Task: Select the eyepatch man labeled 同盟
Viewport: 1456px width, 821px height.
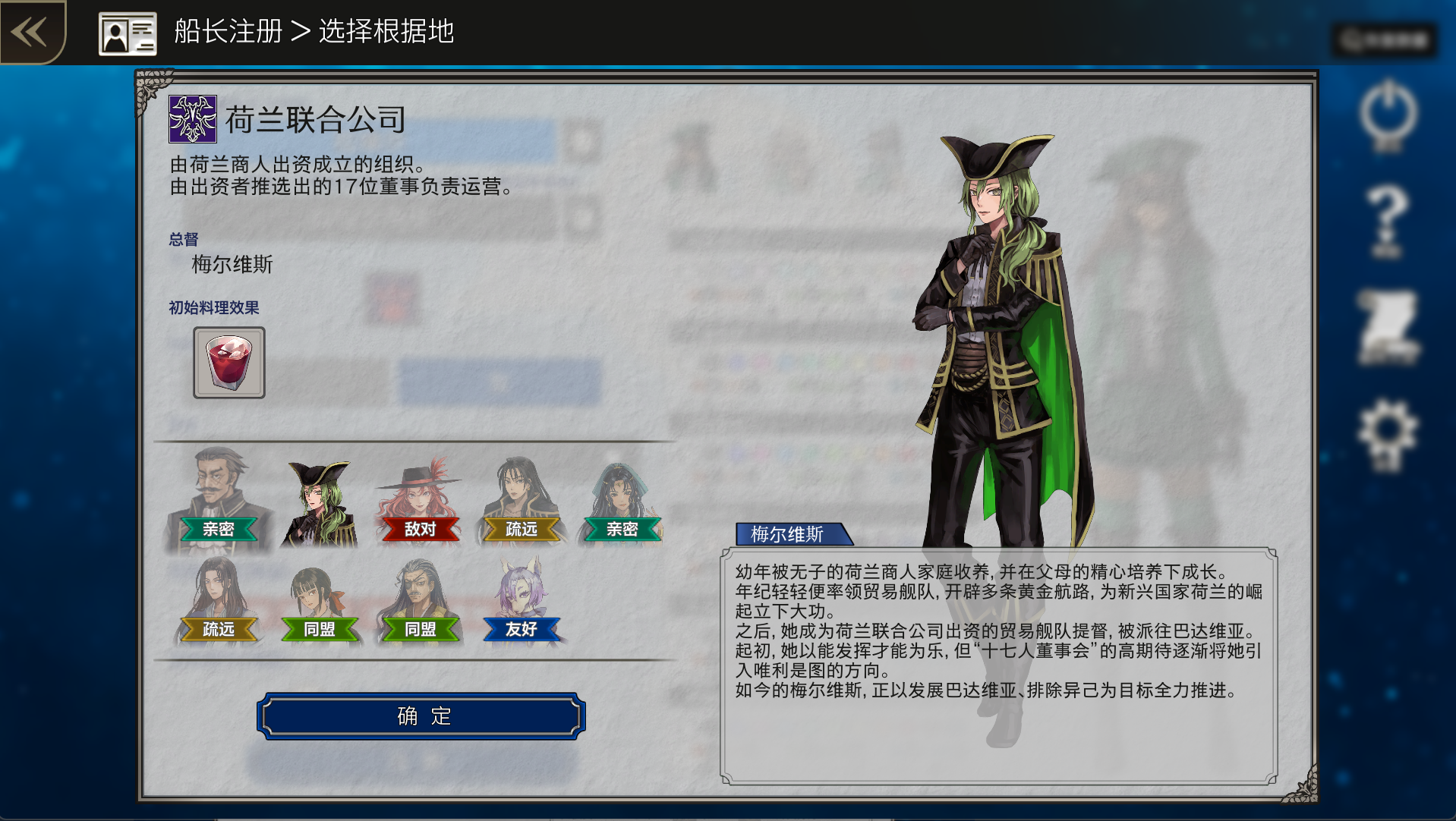Action: (x=420, y=600)
